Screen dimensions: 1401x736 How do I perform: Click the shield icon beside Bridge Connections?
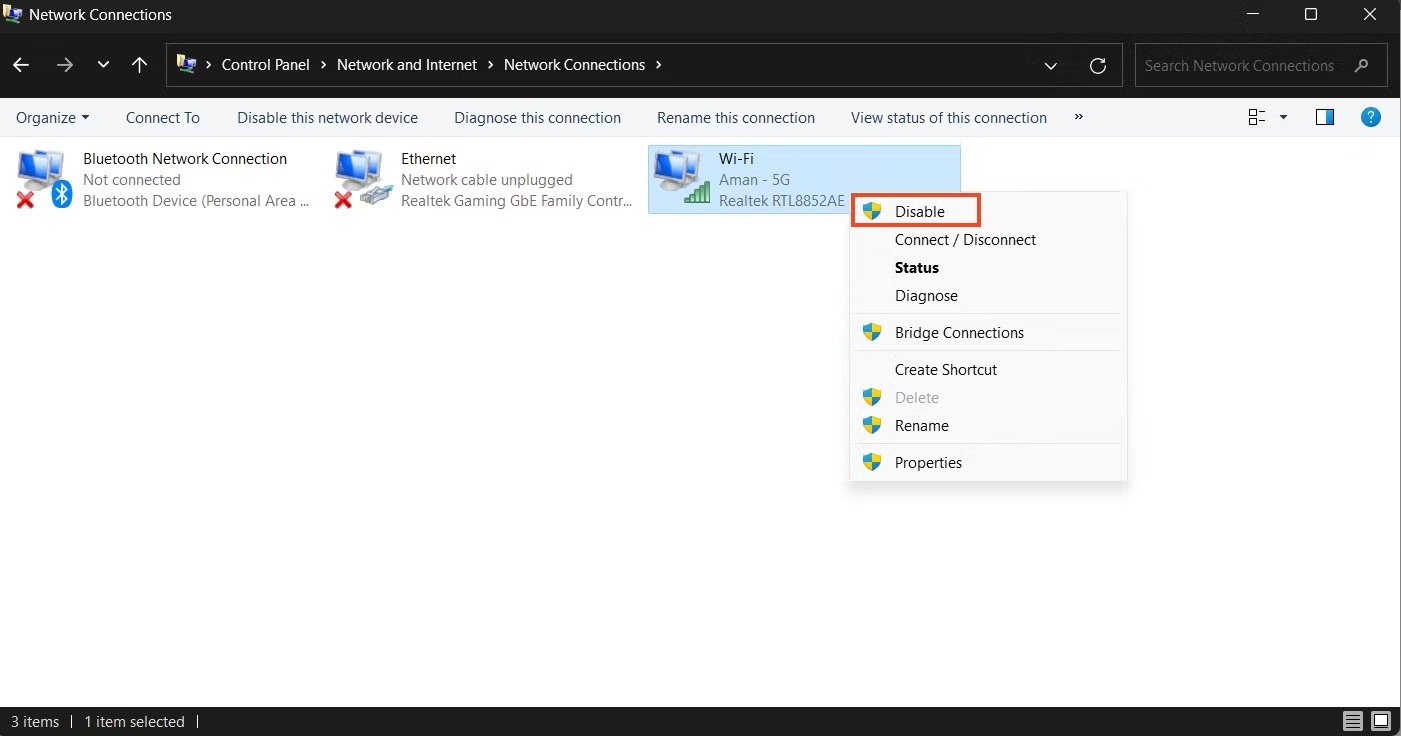tap(872, 332)
